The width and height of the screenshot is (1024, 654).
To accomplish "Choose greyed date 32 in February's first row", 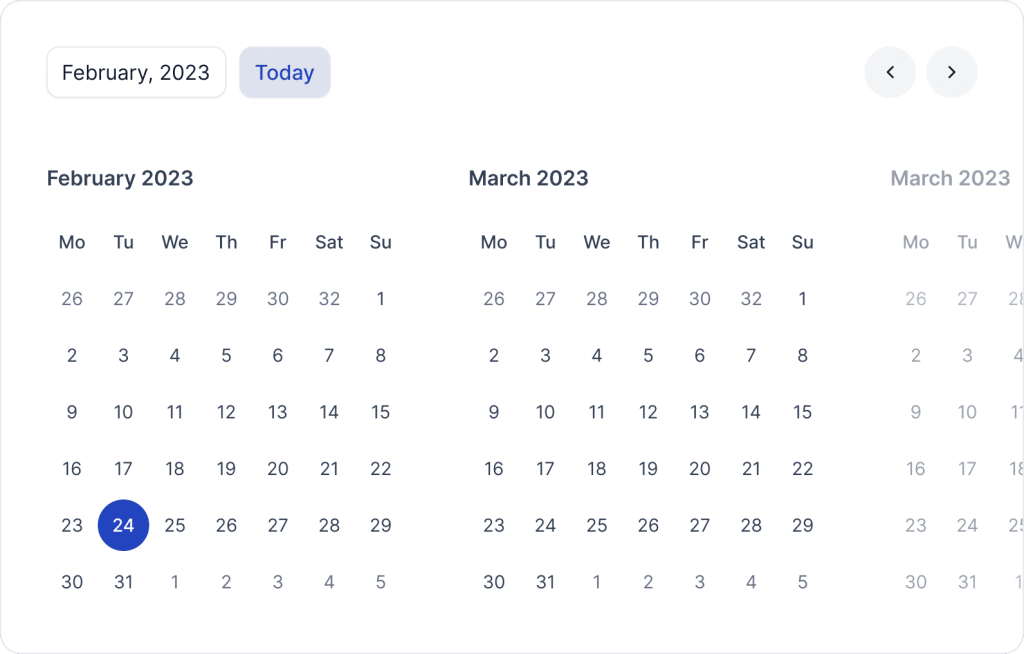I will point(329,299).
